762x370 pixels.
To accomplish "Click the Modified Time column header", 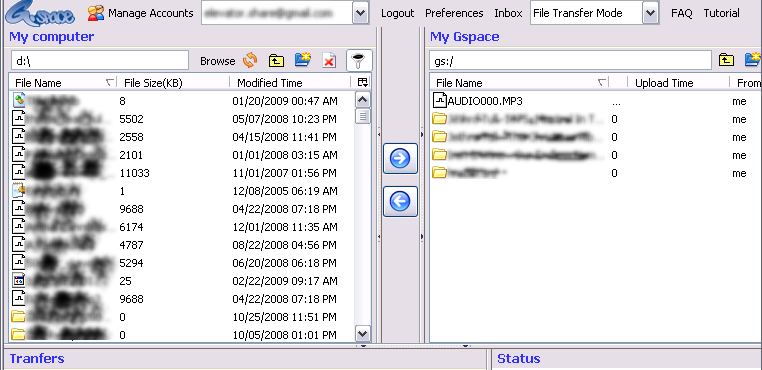I will pyautogui.click(x=290, y=83).
